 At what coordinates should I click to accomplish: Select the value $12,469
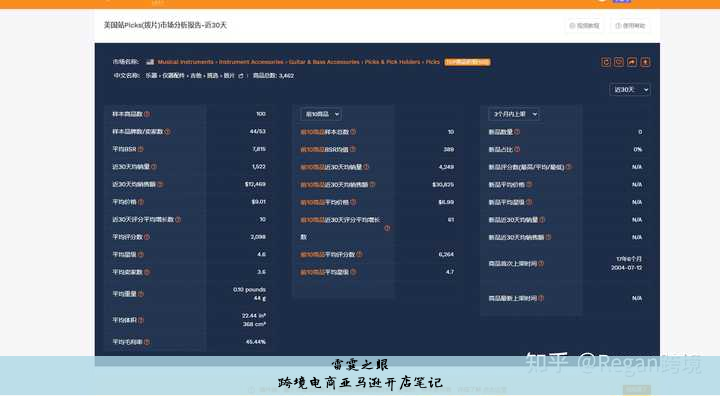255,184
